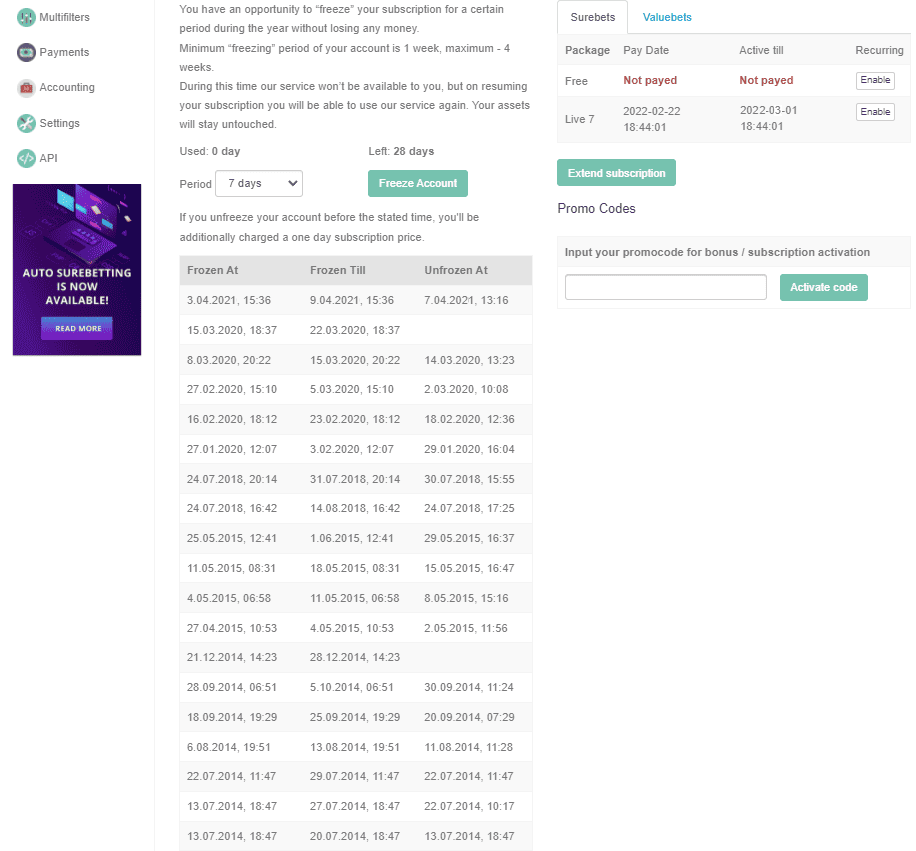916x851 pixels.
Task: Click the Activate code button
Action: click(x=823, y=287)
